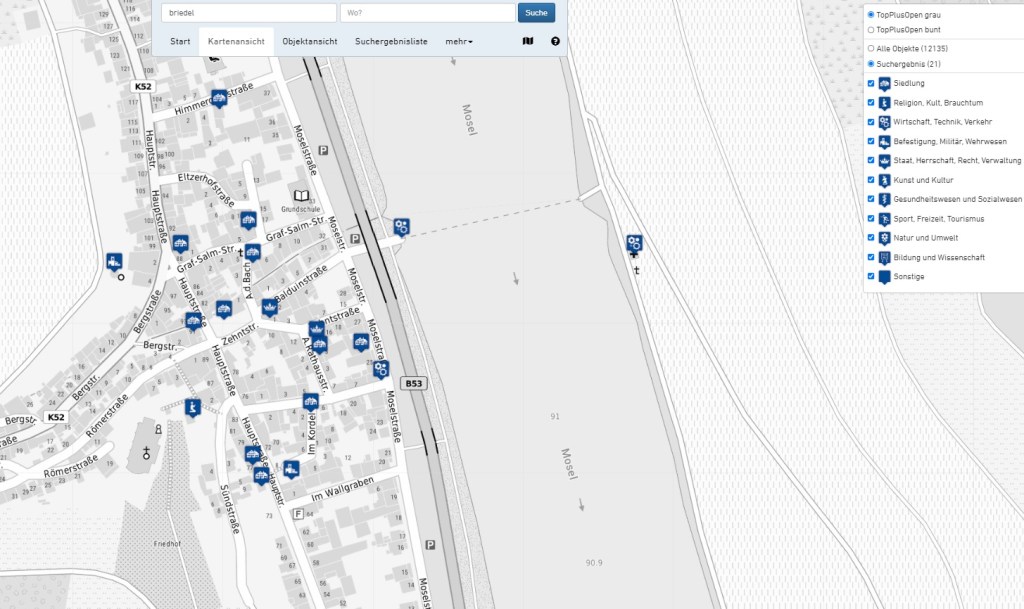Click the marker just west of Im Wallgraben
Screen dimensions: 1024x609
[x=291, y=468]
